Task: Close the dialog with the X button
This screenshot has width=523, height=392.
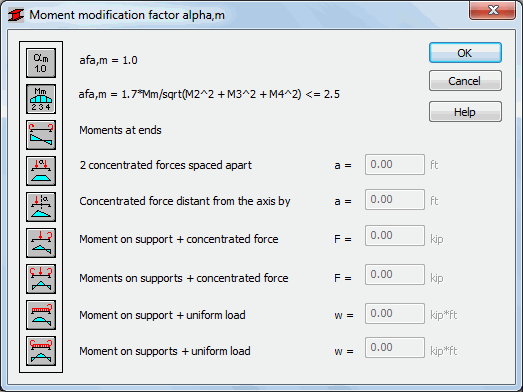Action: tap(493, 10)
